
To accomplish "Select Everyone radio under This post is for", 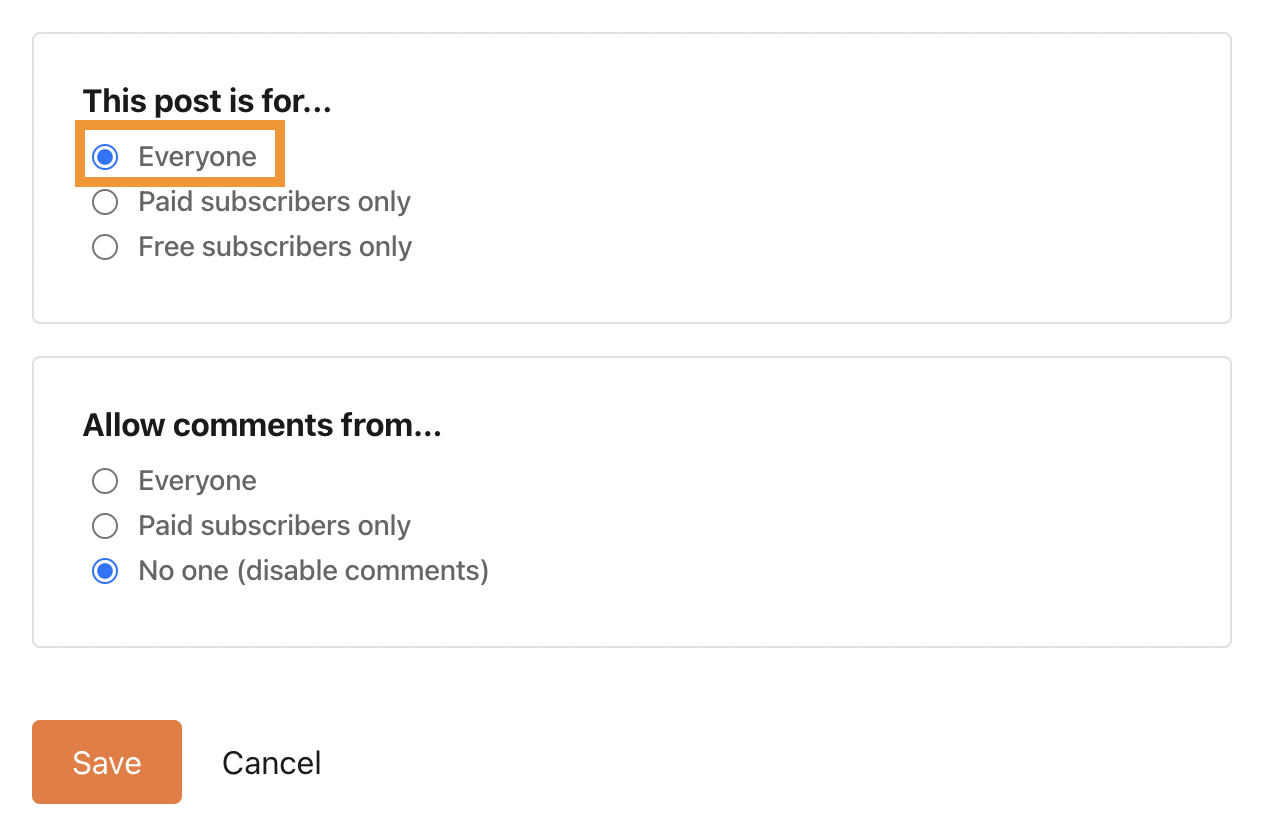I will tap(105, 157).
